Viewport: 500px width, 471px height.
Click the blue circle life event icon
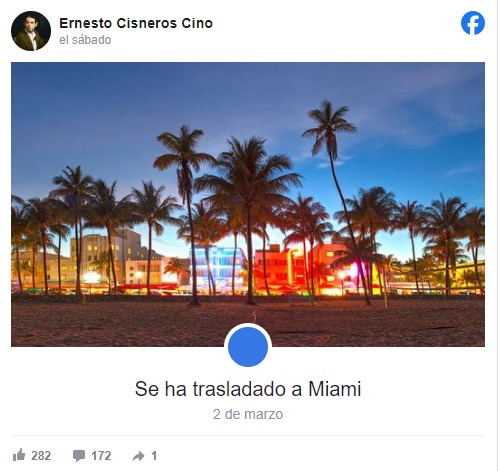tap(248, 347)
